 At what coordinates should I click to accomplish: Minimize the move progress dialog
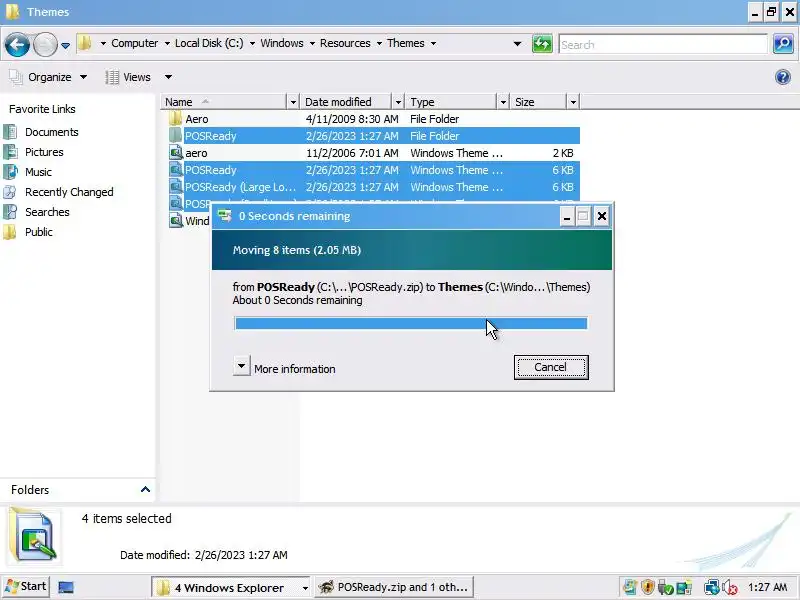566,216
